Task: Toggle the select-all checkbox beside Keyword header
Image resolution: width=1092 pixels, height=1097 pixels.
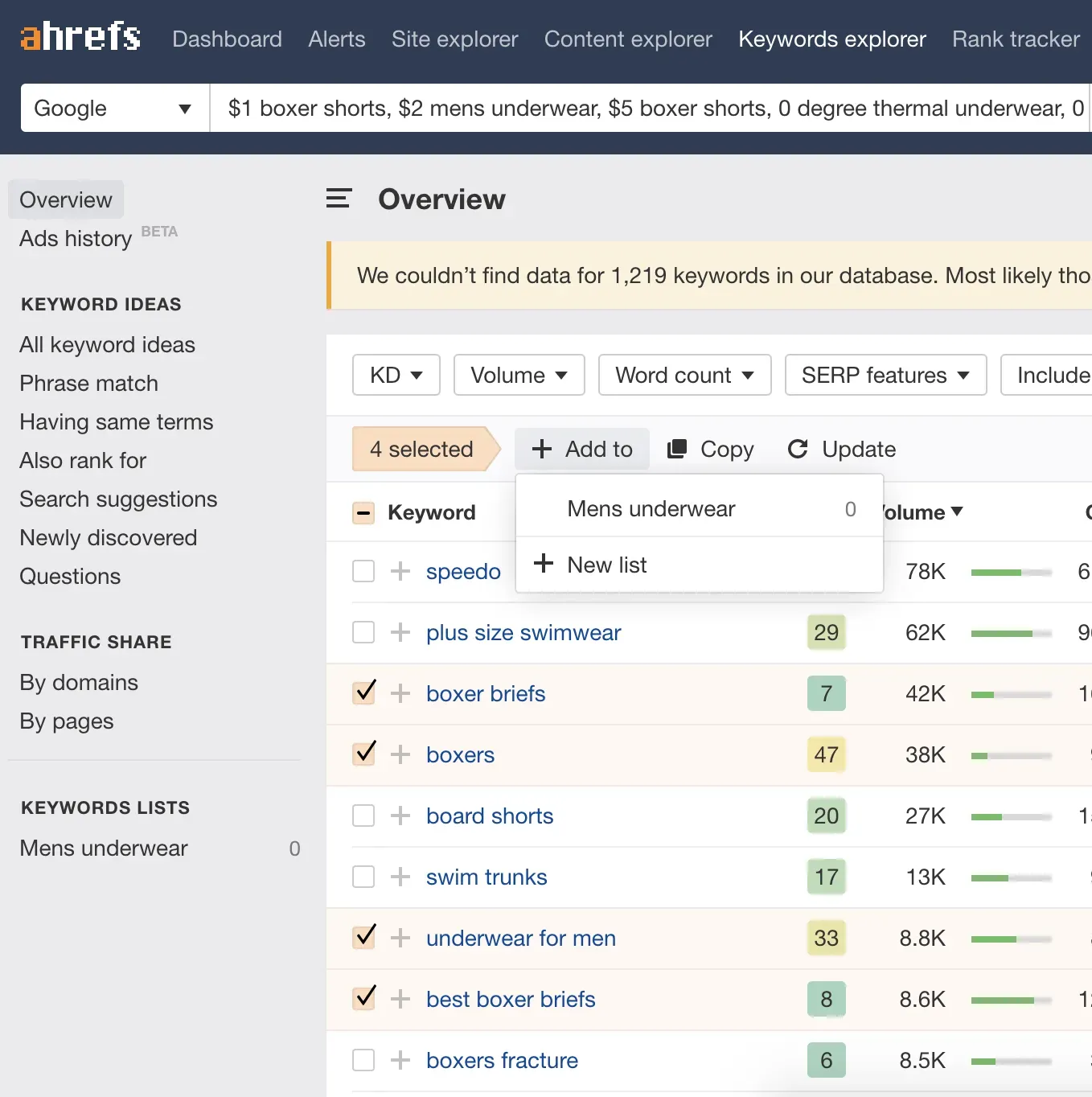Action: 364,513
